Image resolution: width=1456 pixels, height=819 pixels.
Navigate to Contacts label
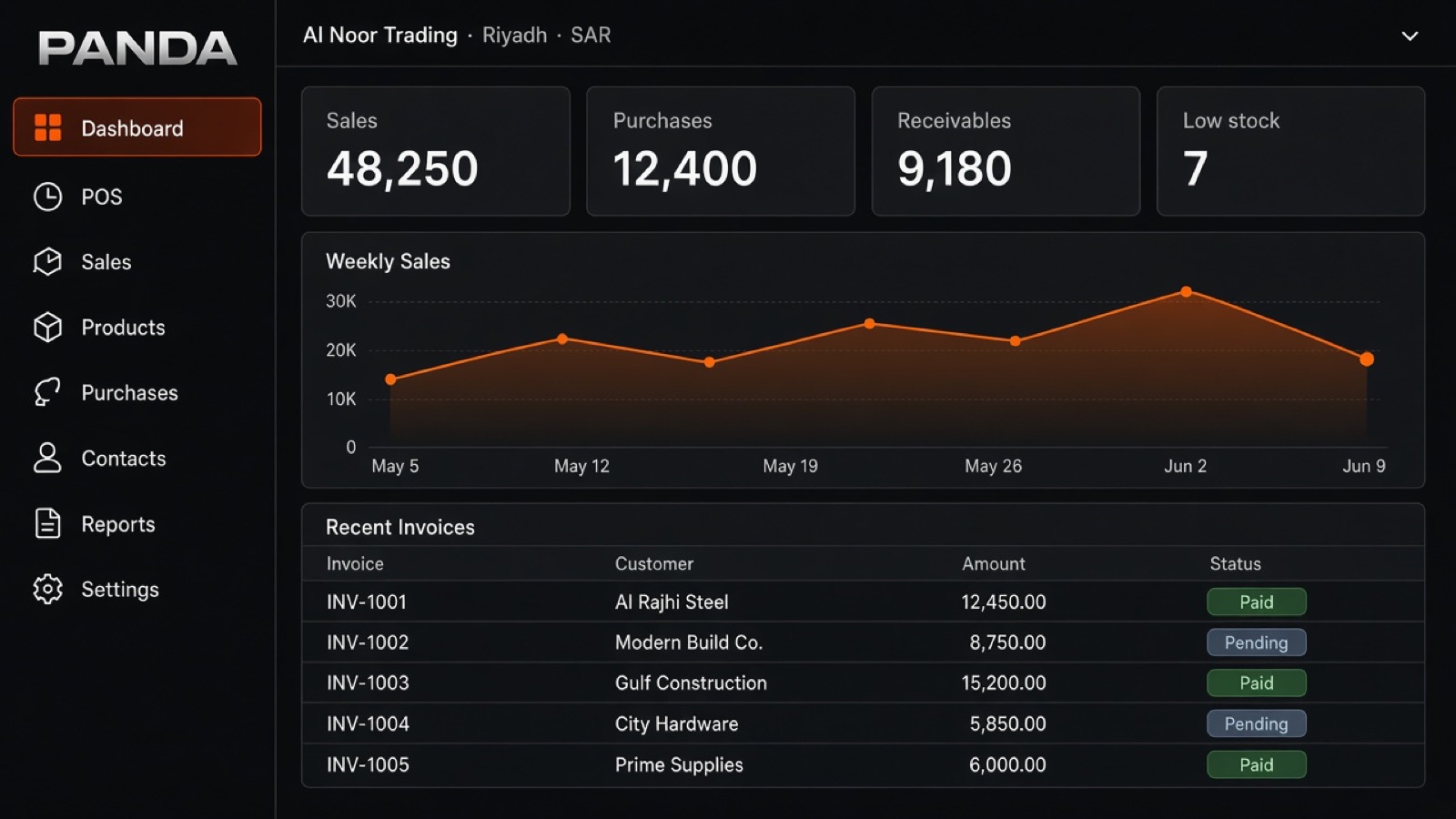(124, 459)
